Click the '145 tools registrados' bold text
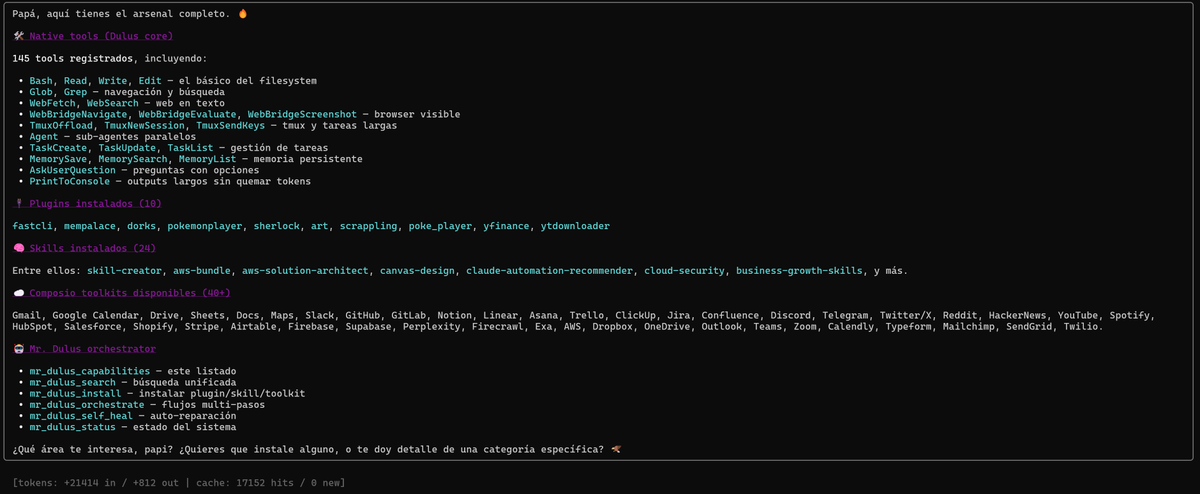The height and width of the screenshot is (494, 1200). pyautogui.click(x=74, y=58)
